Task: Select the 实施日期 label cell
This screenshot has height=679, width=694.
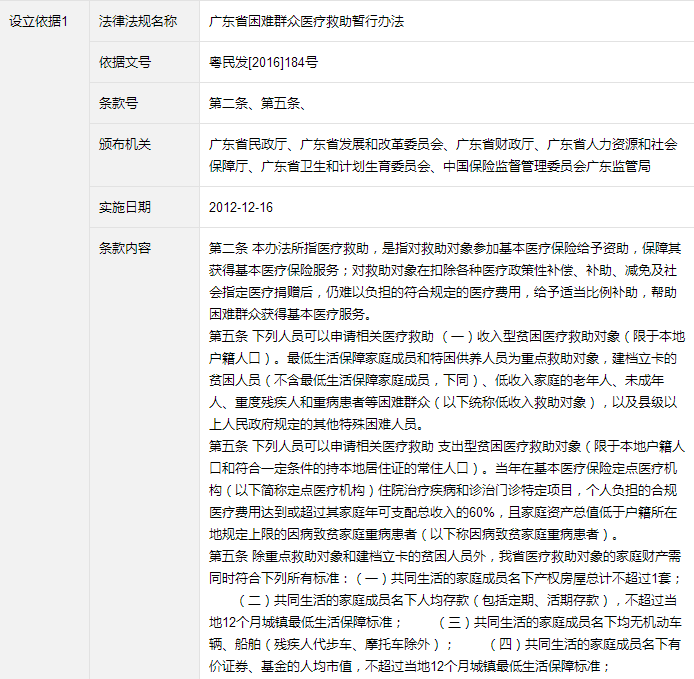Action: point(144,207)
